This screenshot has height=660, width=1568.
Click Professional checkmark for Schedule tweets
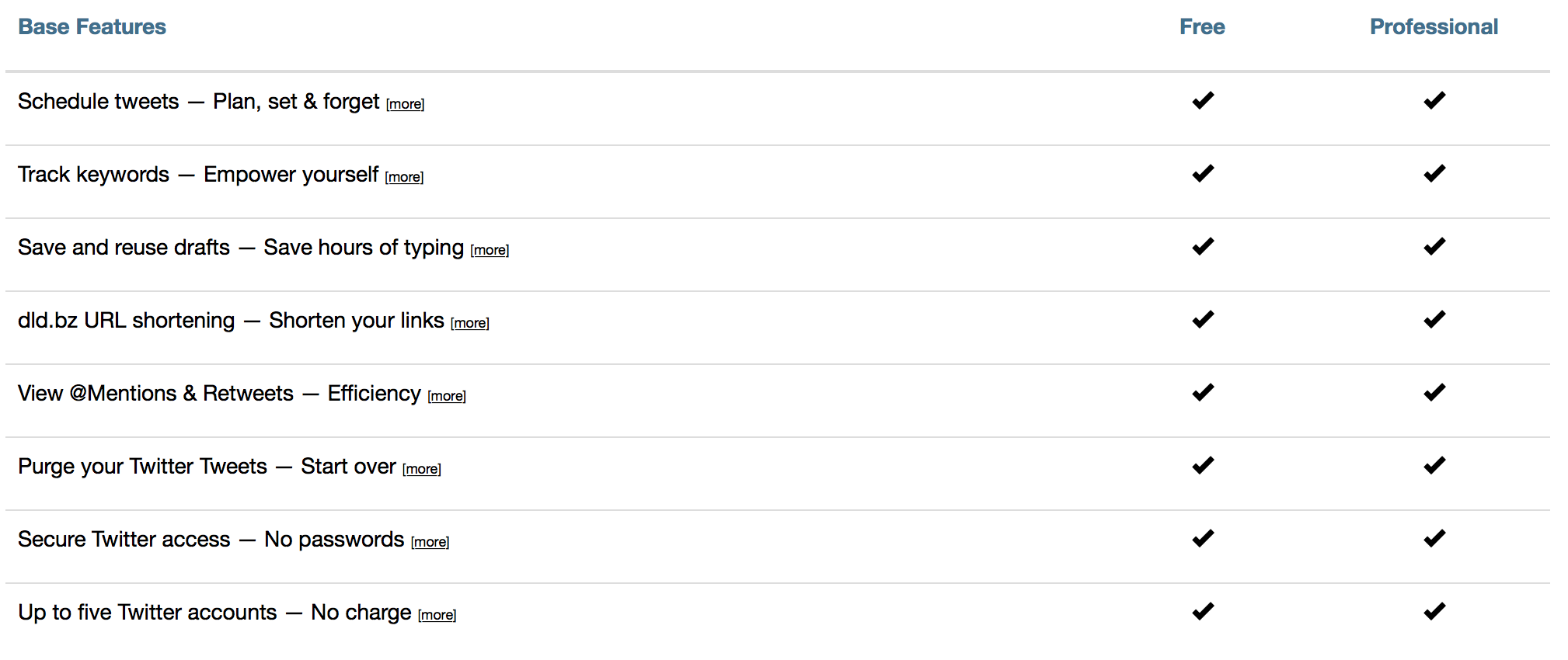[x=1434, y=100]
